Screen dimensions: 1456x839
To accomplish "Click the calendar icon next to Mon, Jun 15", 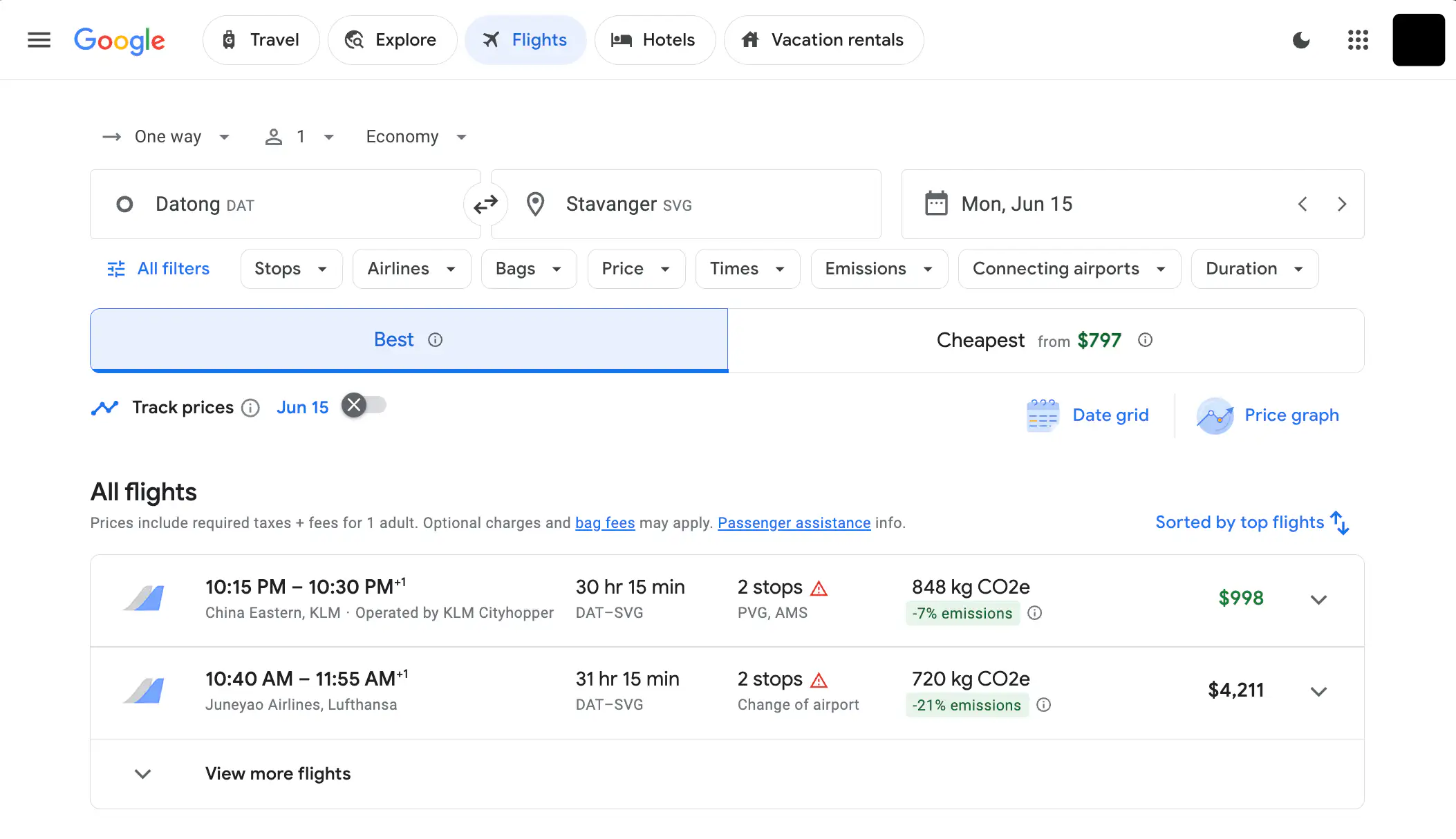I will point(935,203).
